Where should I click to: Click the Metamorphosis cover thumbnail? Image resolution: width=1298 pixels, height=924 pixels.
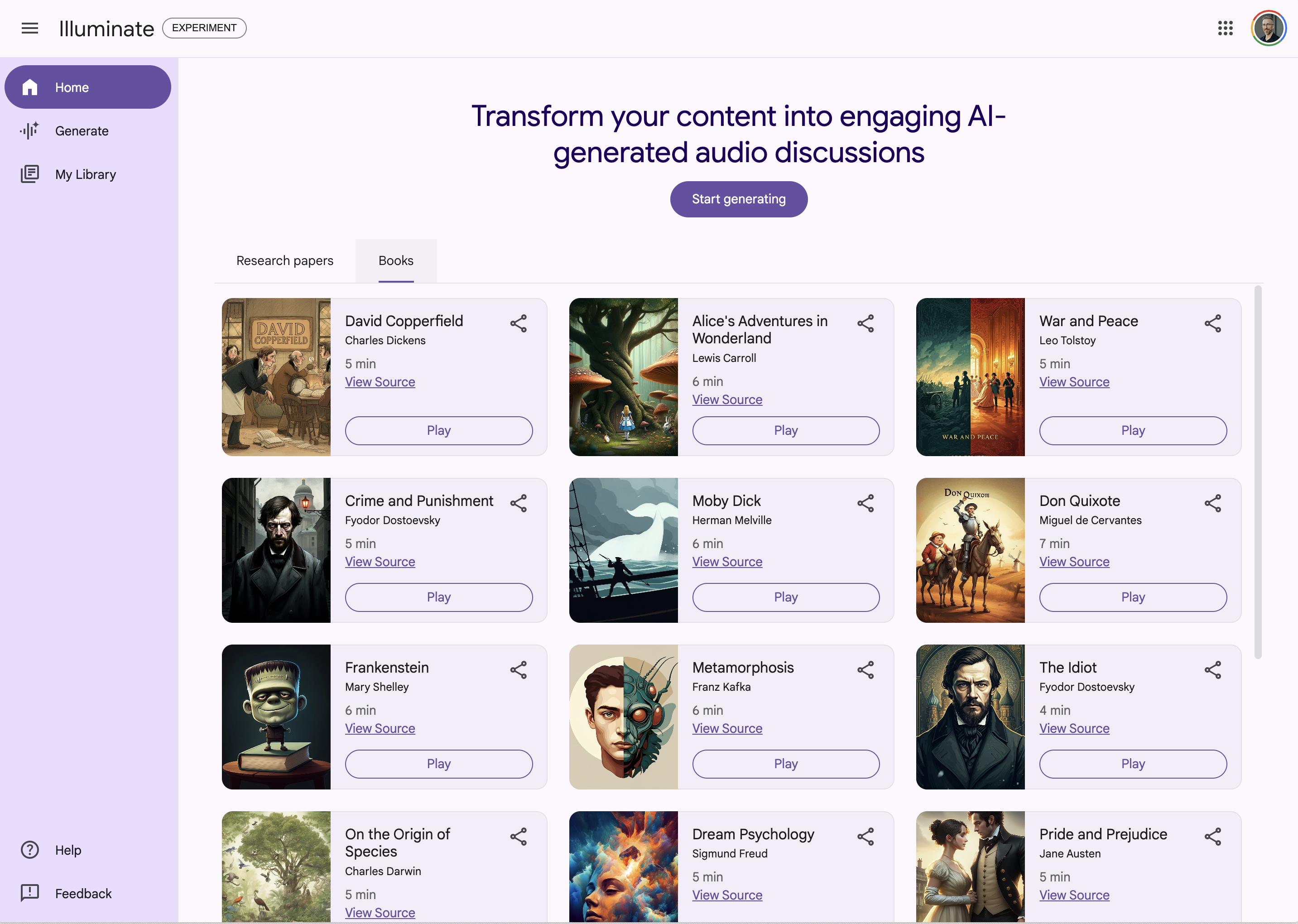(623, 717)
